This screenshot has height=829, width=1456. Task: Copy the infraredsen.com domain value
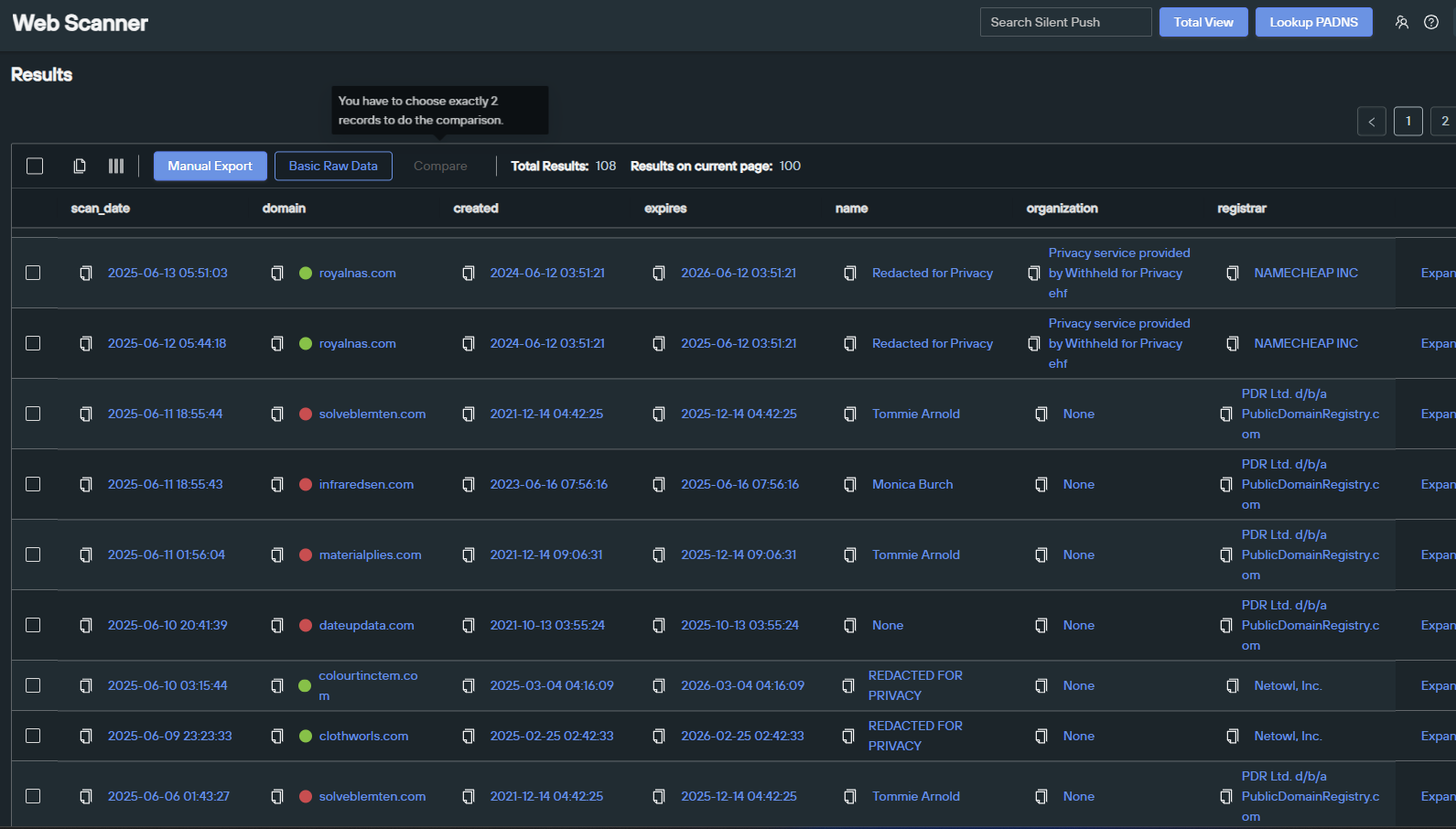(x=277, y=485)
